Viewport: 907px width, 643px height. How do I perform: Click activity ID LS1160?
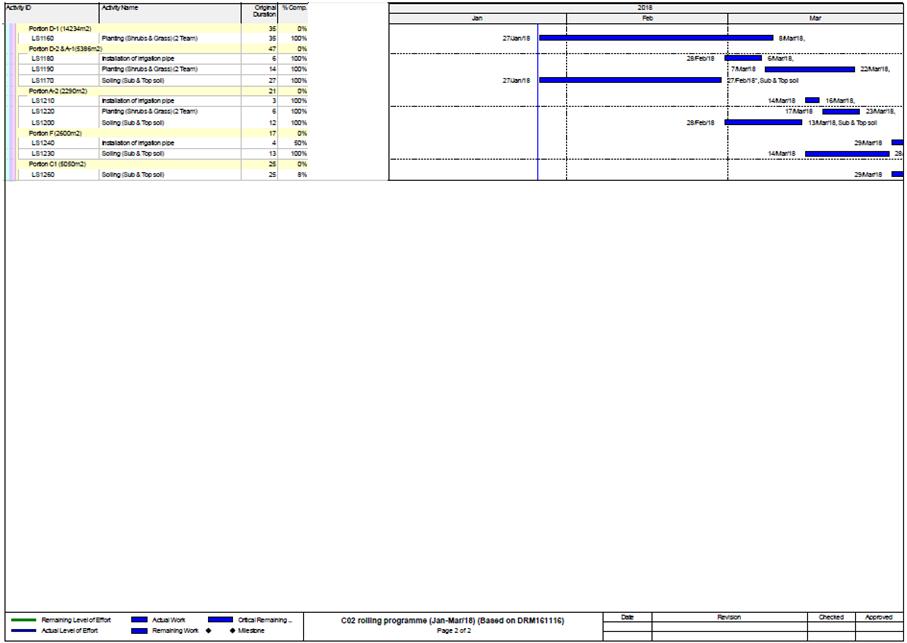(42, 39)
